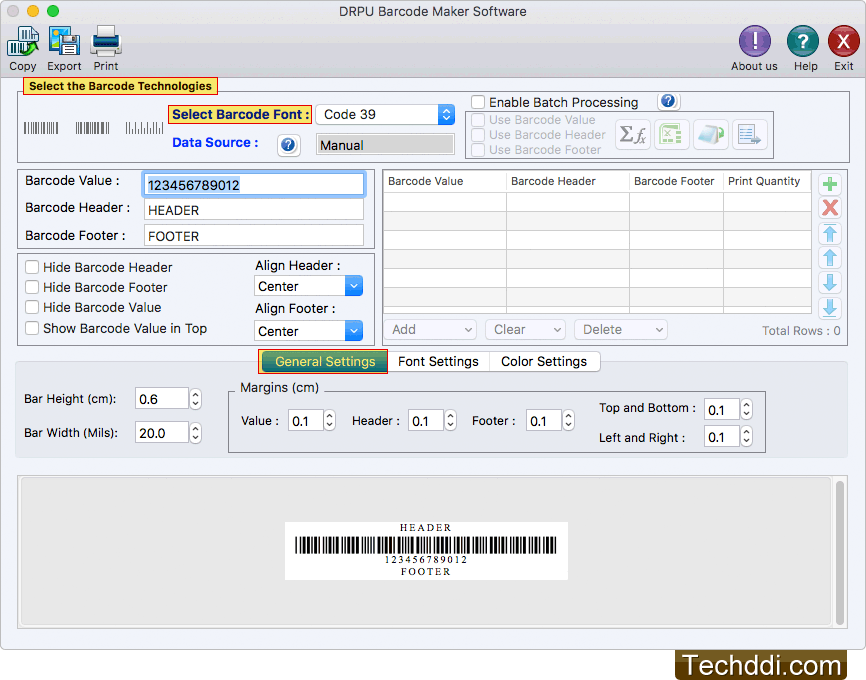
Task: Adjust the Header margin stepper
Action: coord(451,420)
